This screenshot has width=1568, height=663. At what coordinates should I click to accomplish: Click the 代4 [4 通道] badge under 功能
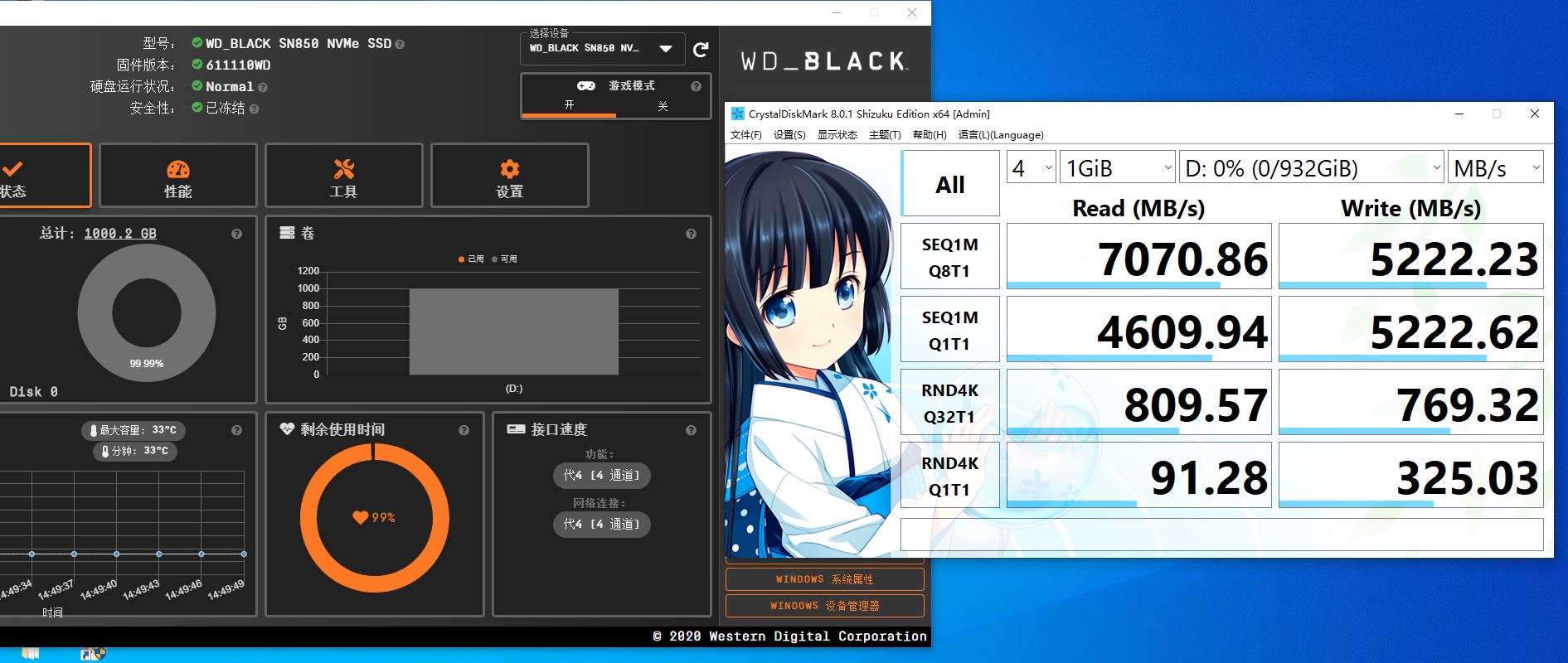tap(602, 475)
